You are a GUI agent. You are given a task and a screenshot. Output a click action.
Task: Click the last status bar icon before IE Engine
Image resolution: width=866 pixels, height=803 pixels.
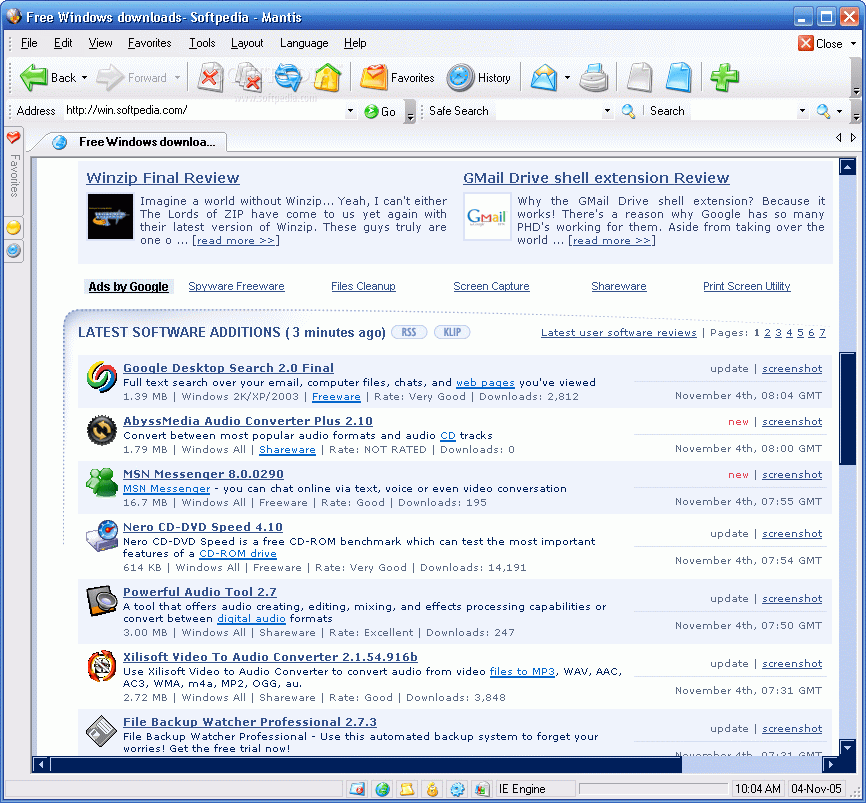482,789
